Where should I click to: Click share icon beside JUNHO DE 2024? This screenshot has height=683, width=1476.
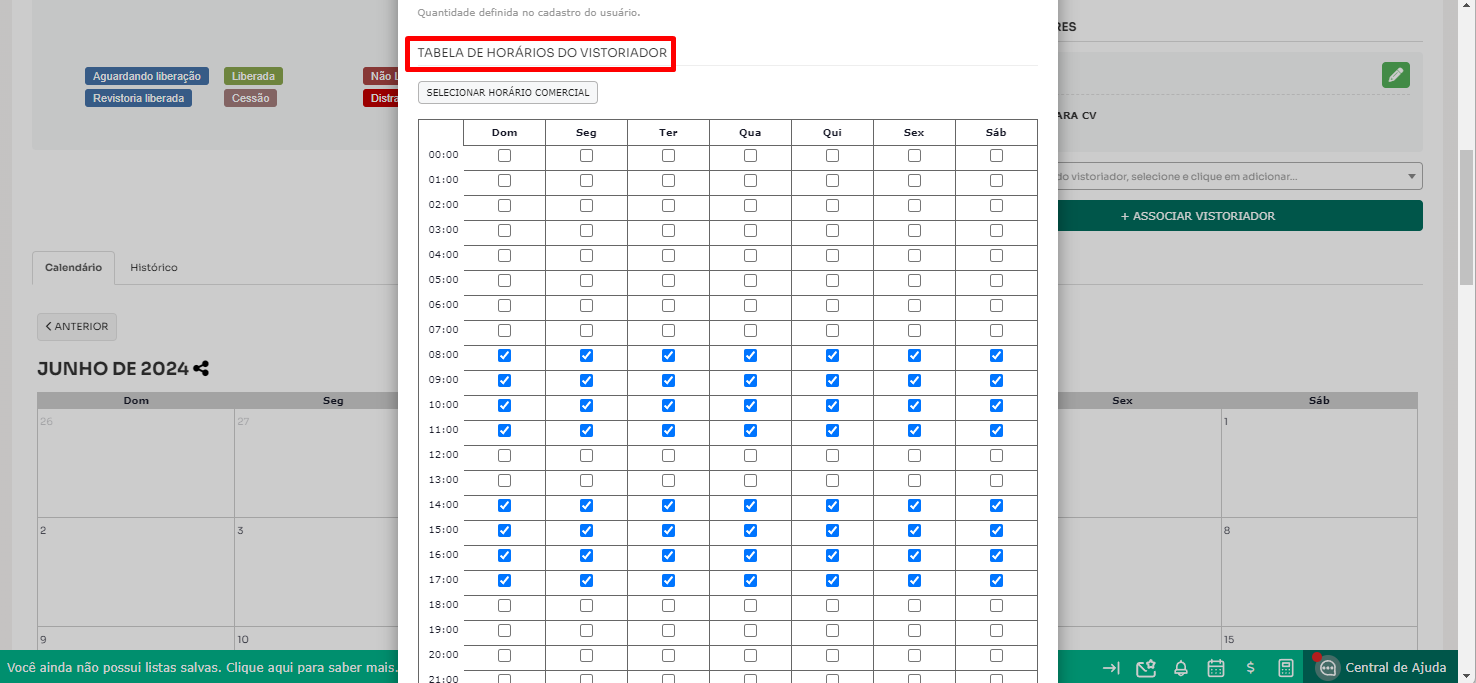point(201,368)
